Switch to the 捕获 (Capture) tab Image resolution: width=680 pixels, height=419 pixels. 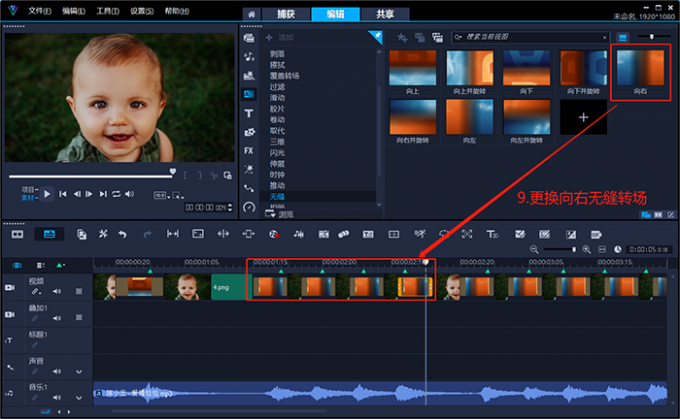click(x=286, y=14)
